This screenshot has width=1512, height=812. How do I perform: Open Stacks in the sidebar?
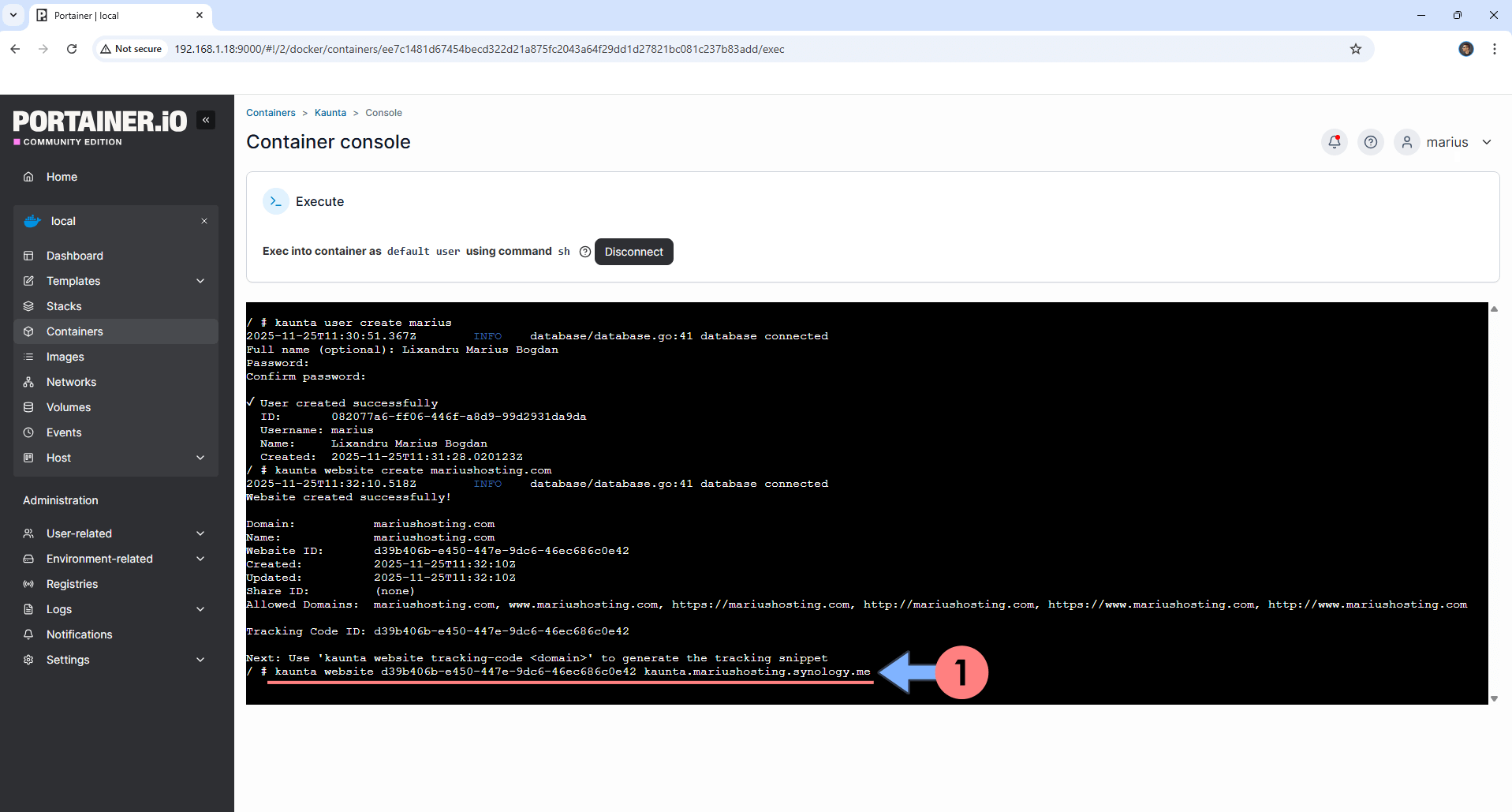pos(64,306)
